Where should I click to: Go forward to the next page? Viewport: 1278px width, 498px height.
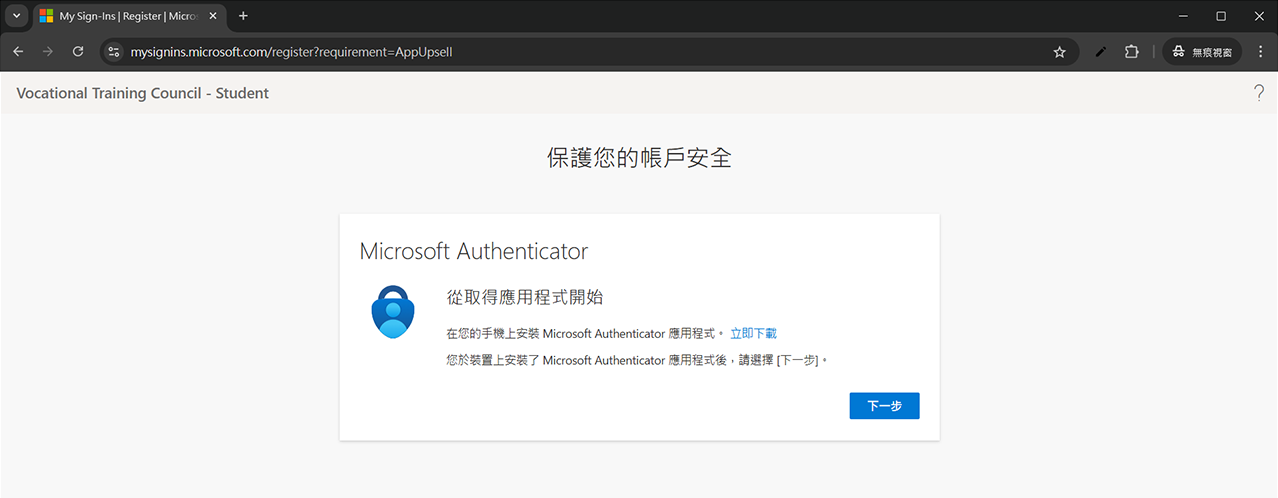48,51
